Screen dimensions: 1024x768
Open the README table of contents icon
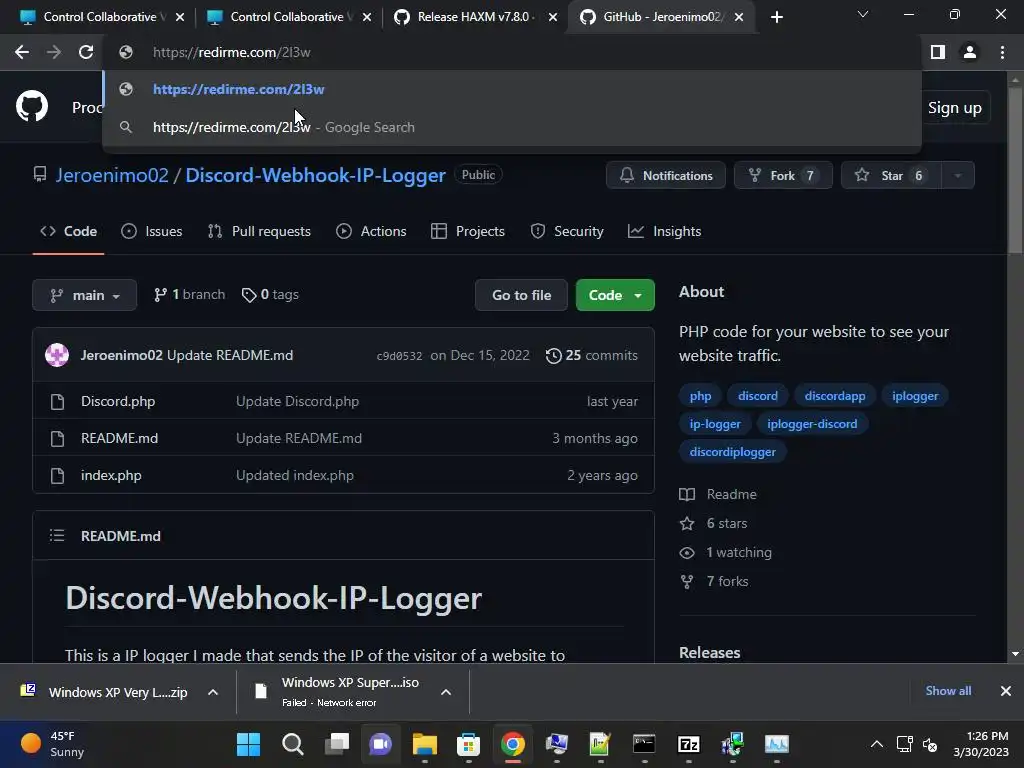57,536
